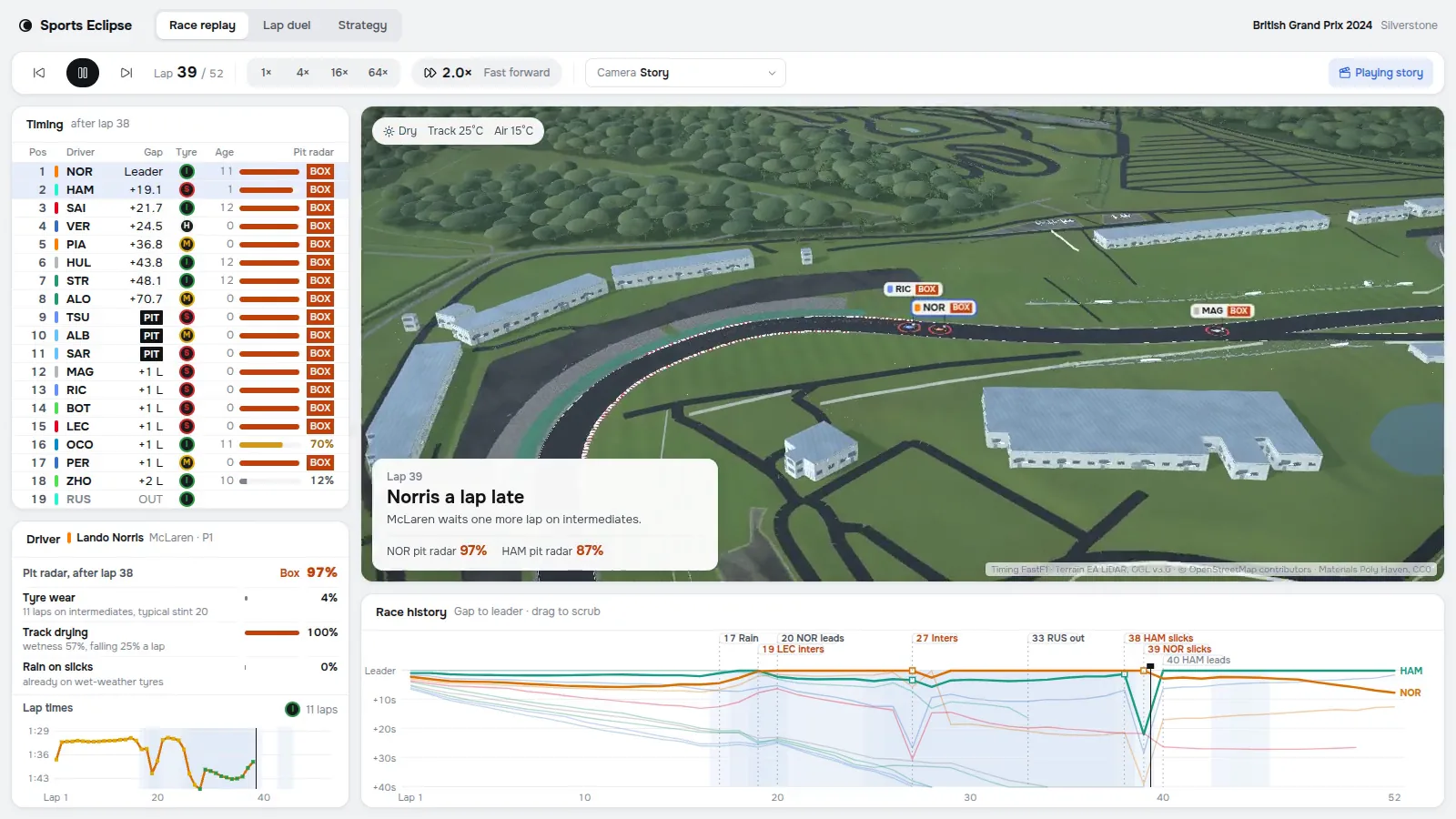Click the tyre icon beside 11 laps
Image resolution: width=1456 pixels, height=819 pixels.
click(x=292, y=710)
